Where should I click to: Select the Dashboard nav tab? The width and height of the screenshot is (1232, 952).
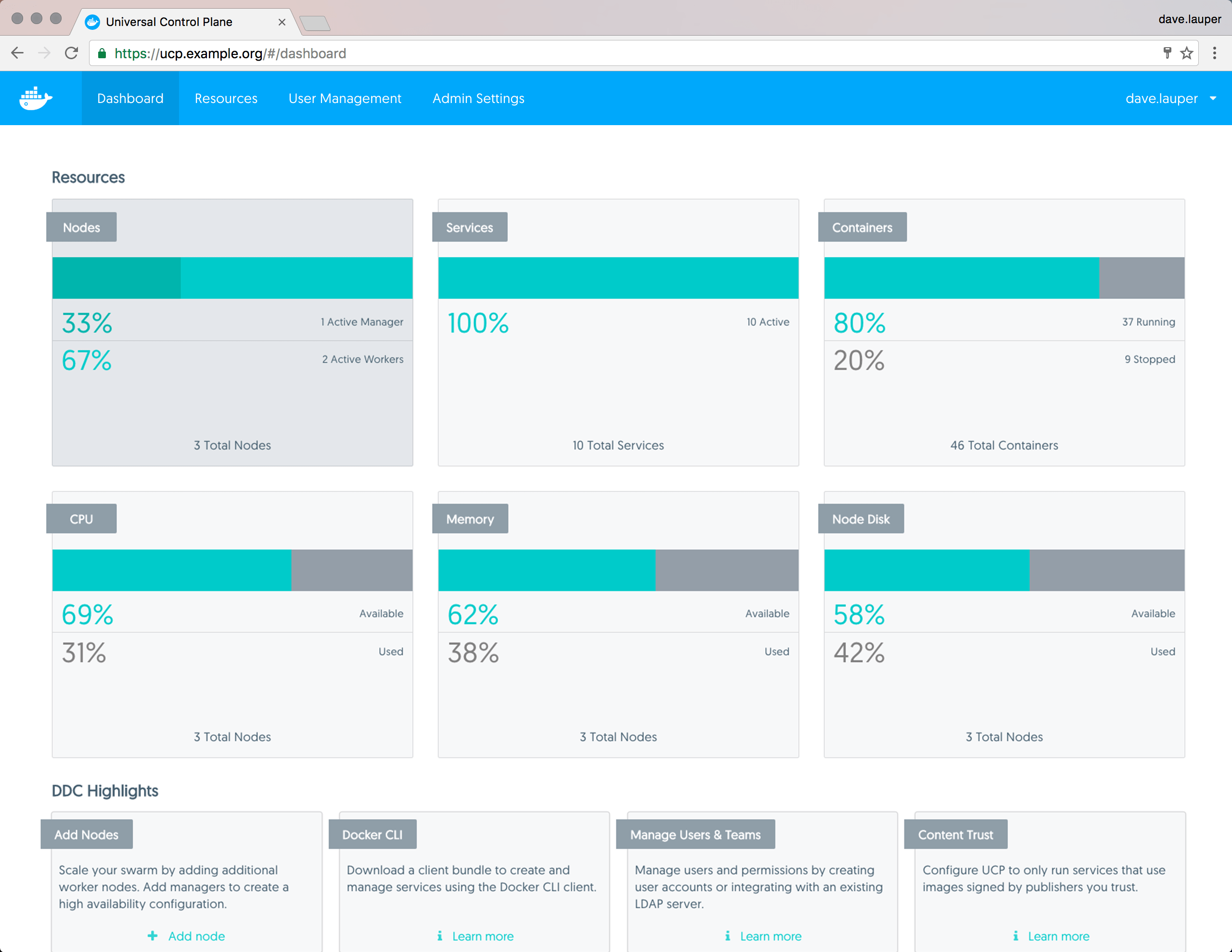click(130, 99)
